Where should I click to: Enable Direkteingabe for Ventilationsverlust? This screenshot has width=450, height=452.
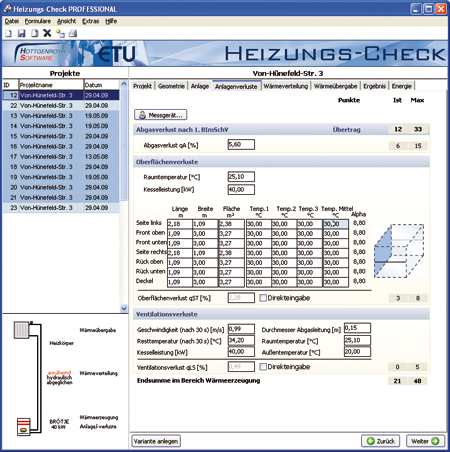point(263,367)
